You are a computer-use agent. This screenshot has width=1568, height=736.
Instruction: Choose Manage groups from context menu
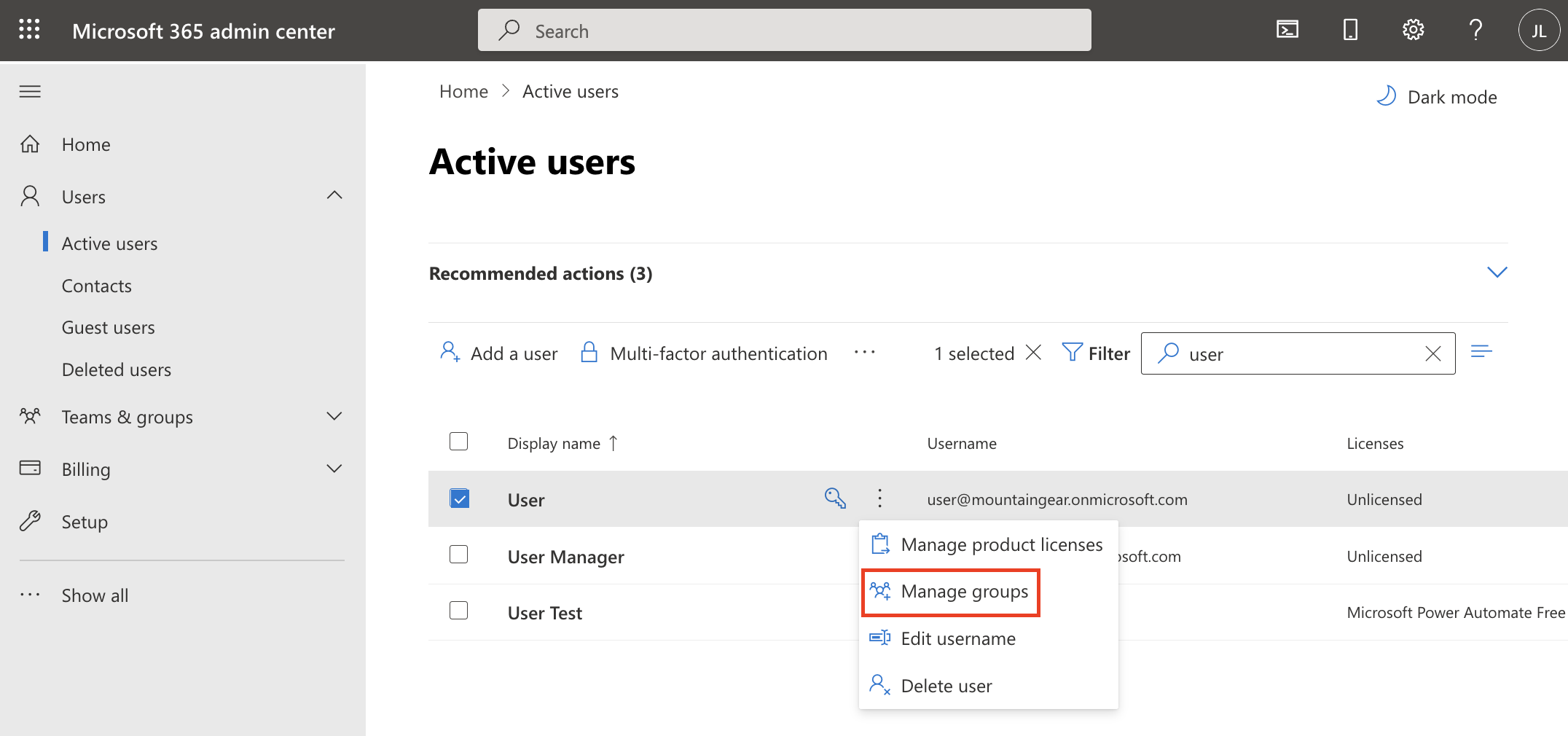(x=950, y=592)
